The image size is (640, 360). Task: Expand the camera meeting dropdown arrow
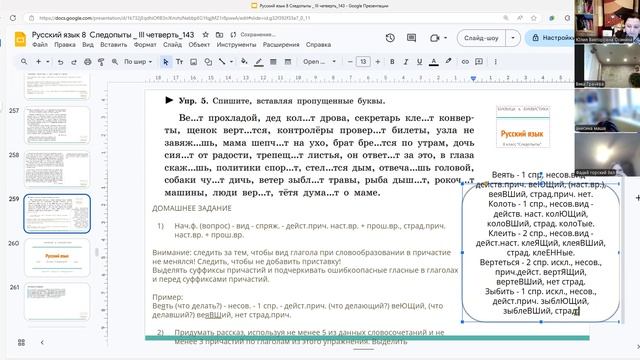[445, 38]
